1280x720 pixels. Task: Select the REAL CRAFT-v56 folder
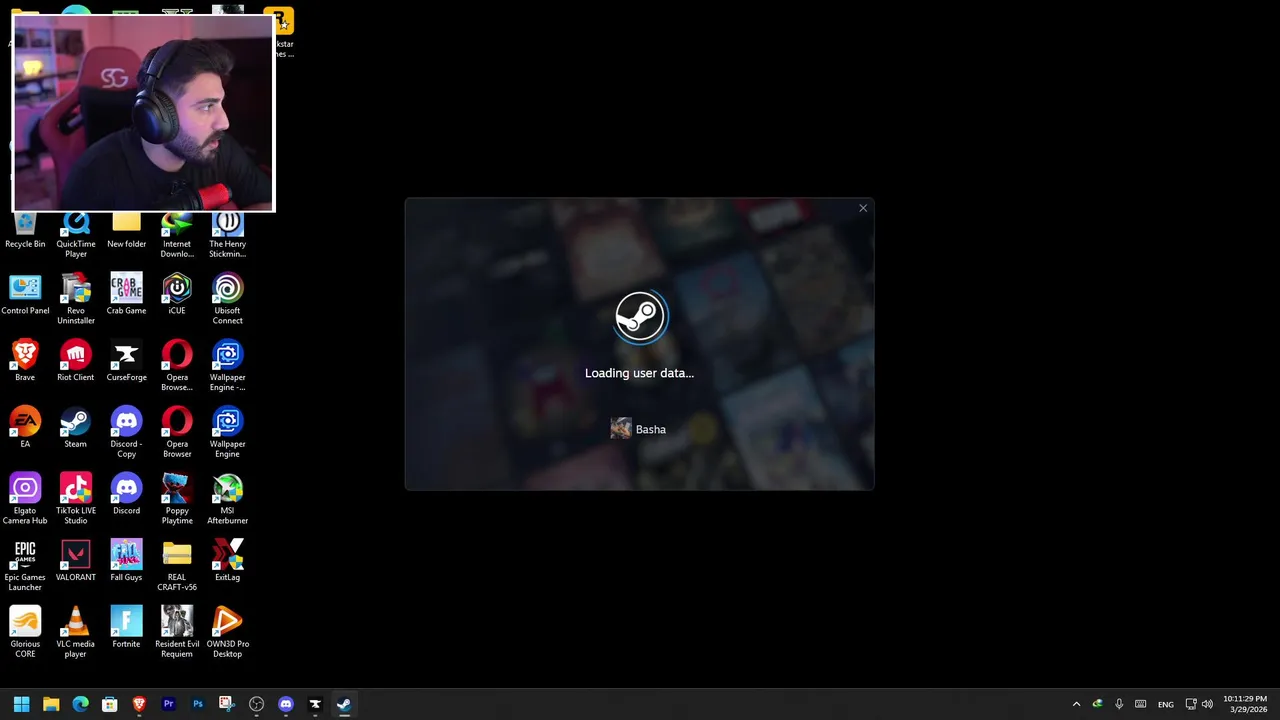point(177,566)
